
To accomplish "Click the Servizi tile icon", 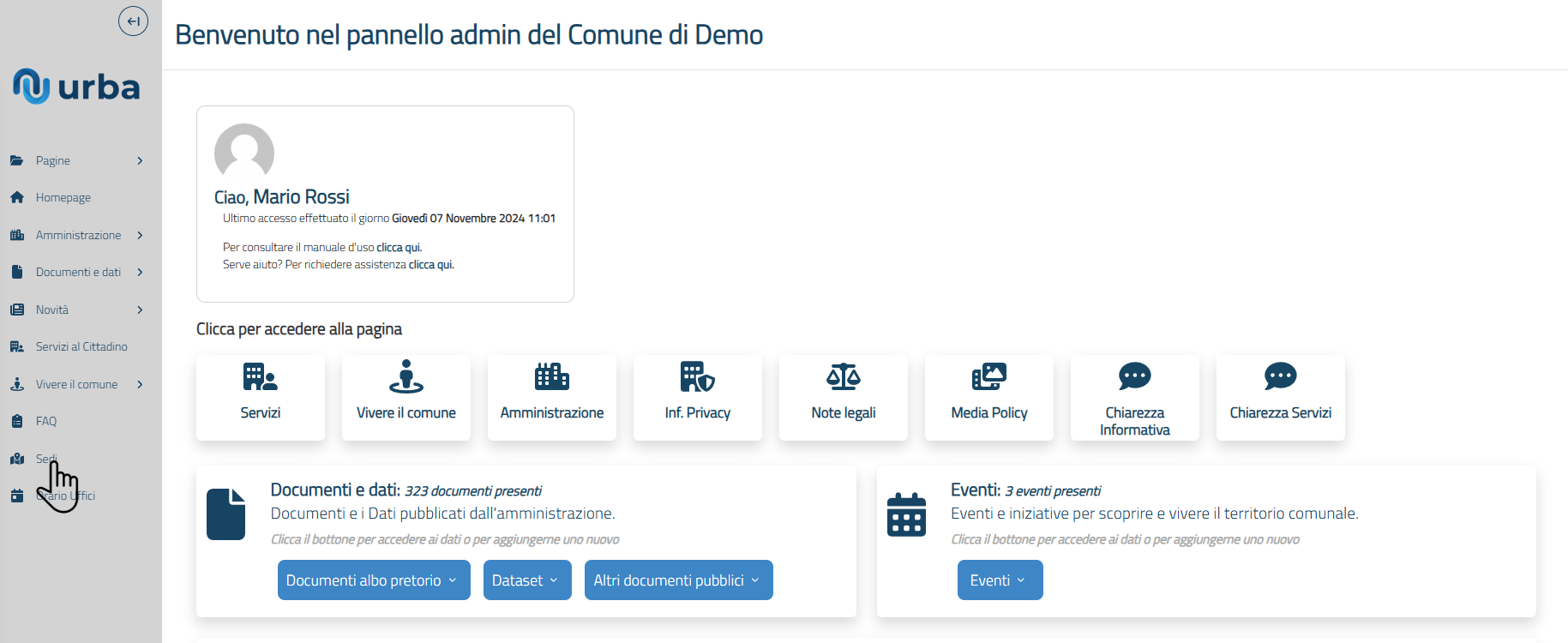I will coord(260,377).
